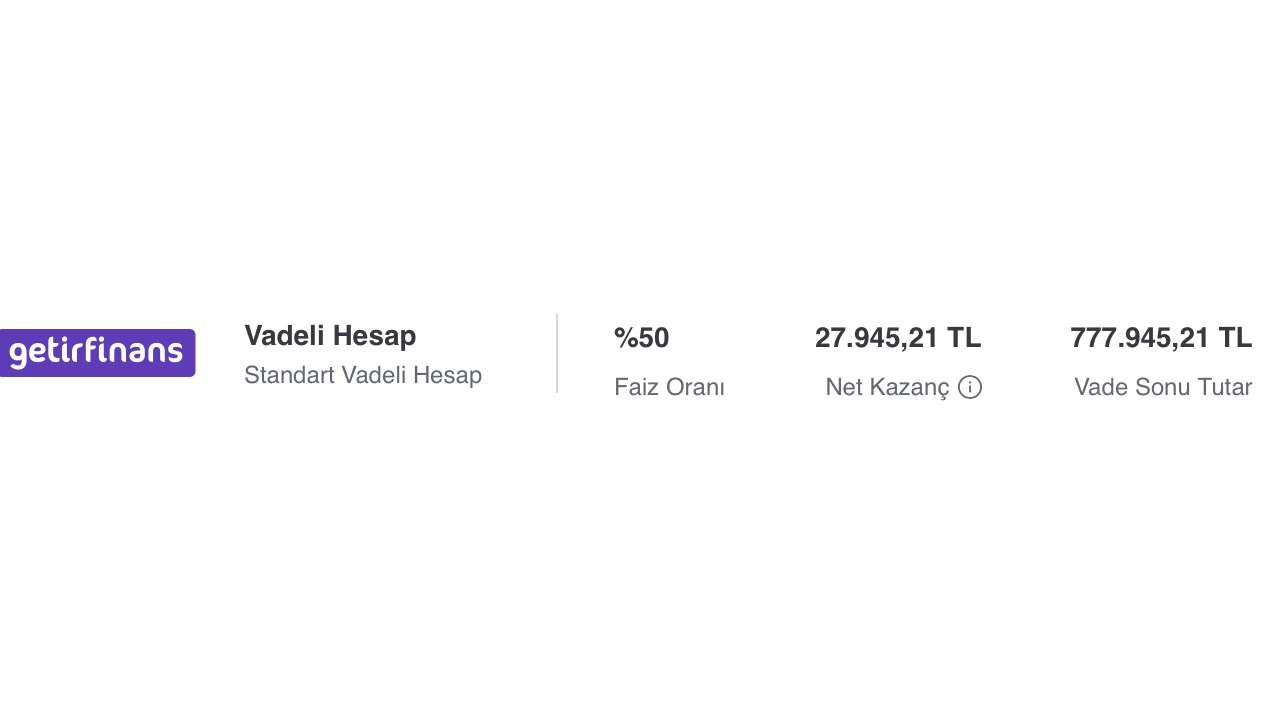The width and height of the screenshot is (1280, 720).
Task: Click the info icon beside Net Kazanç
Action: [970, 387]
